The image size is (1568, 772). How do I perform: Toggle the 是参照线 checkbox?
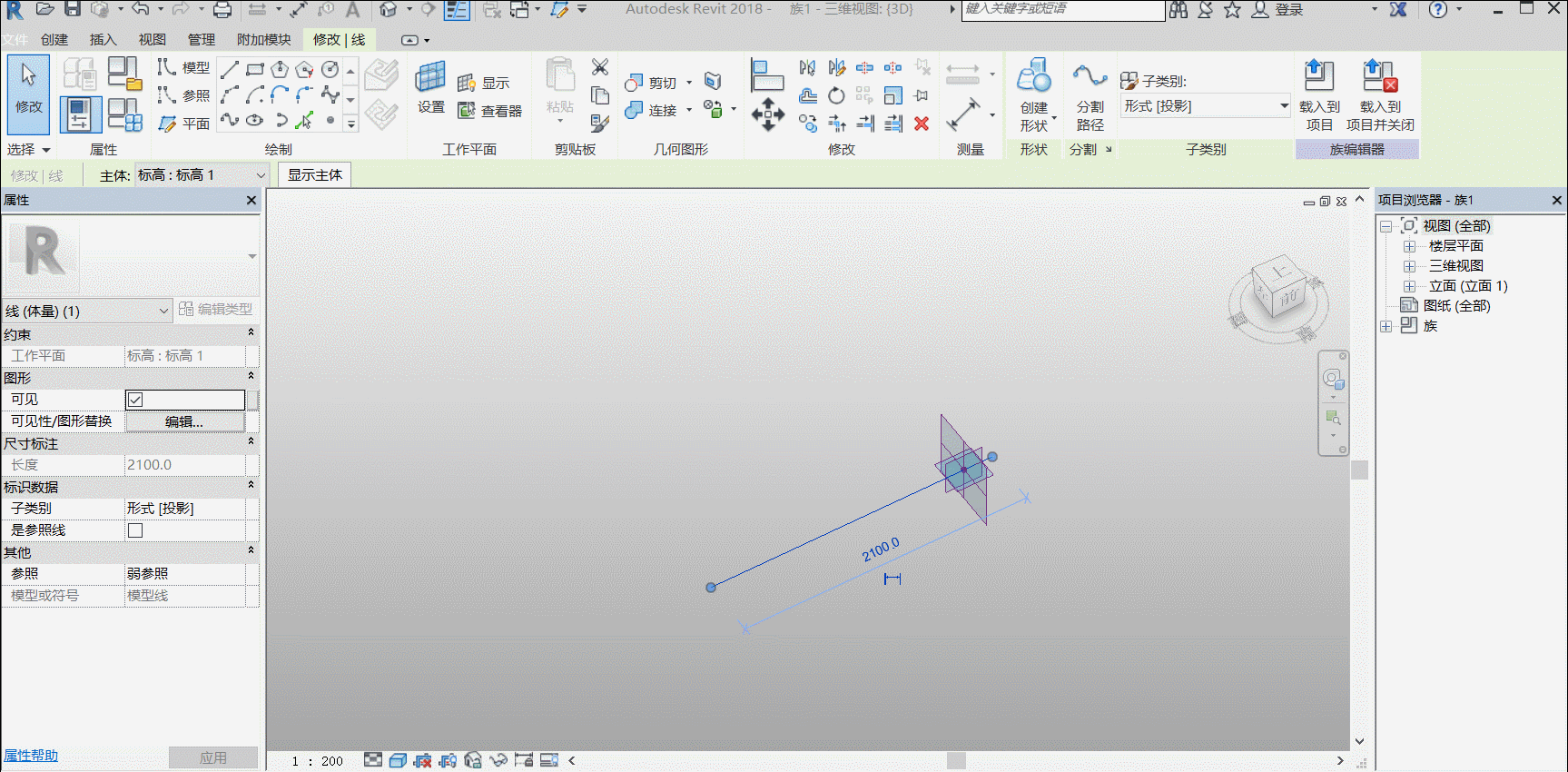(135, 530)
